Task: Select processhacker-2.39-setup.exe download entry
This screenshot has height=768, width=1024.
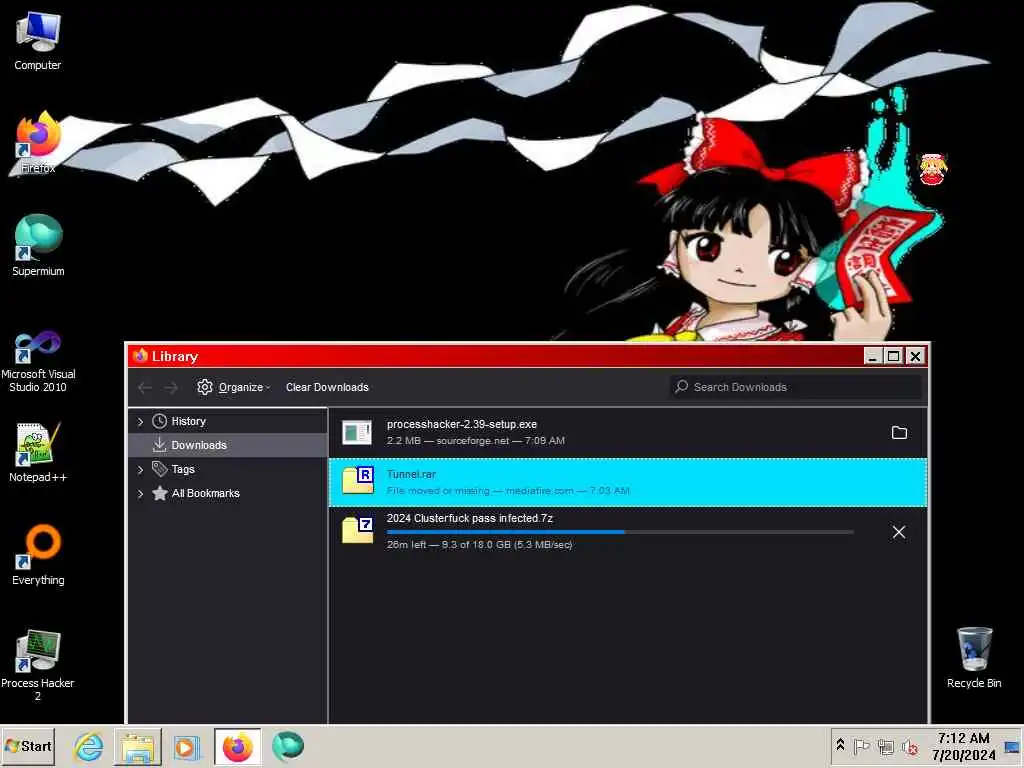Action: [x=628, y=432]
